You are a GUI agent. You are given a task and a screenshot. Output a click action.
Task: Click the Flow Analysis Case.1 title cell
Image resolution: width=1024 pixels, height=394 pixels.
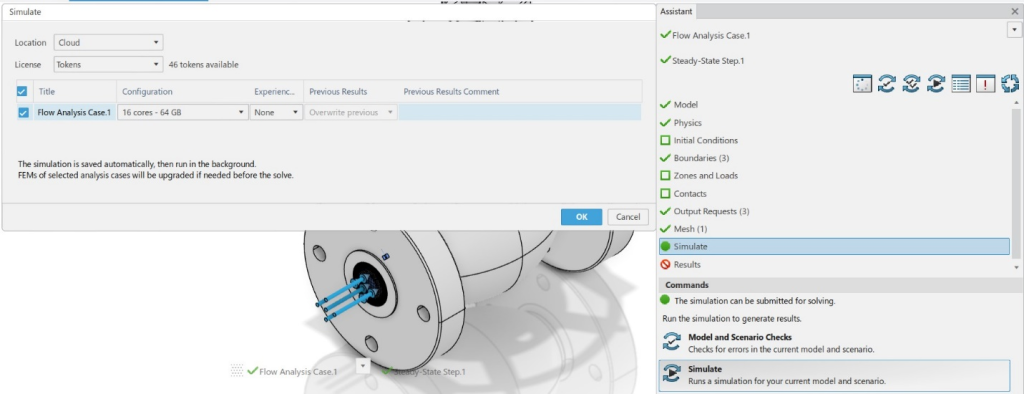pyautogui.click(x=74, y=112)
